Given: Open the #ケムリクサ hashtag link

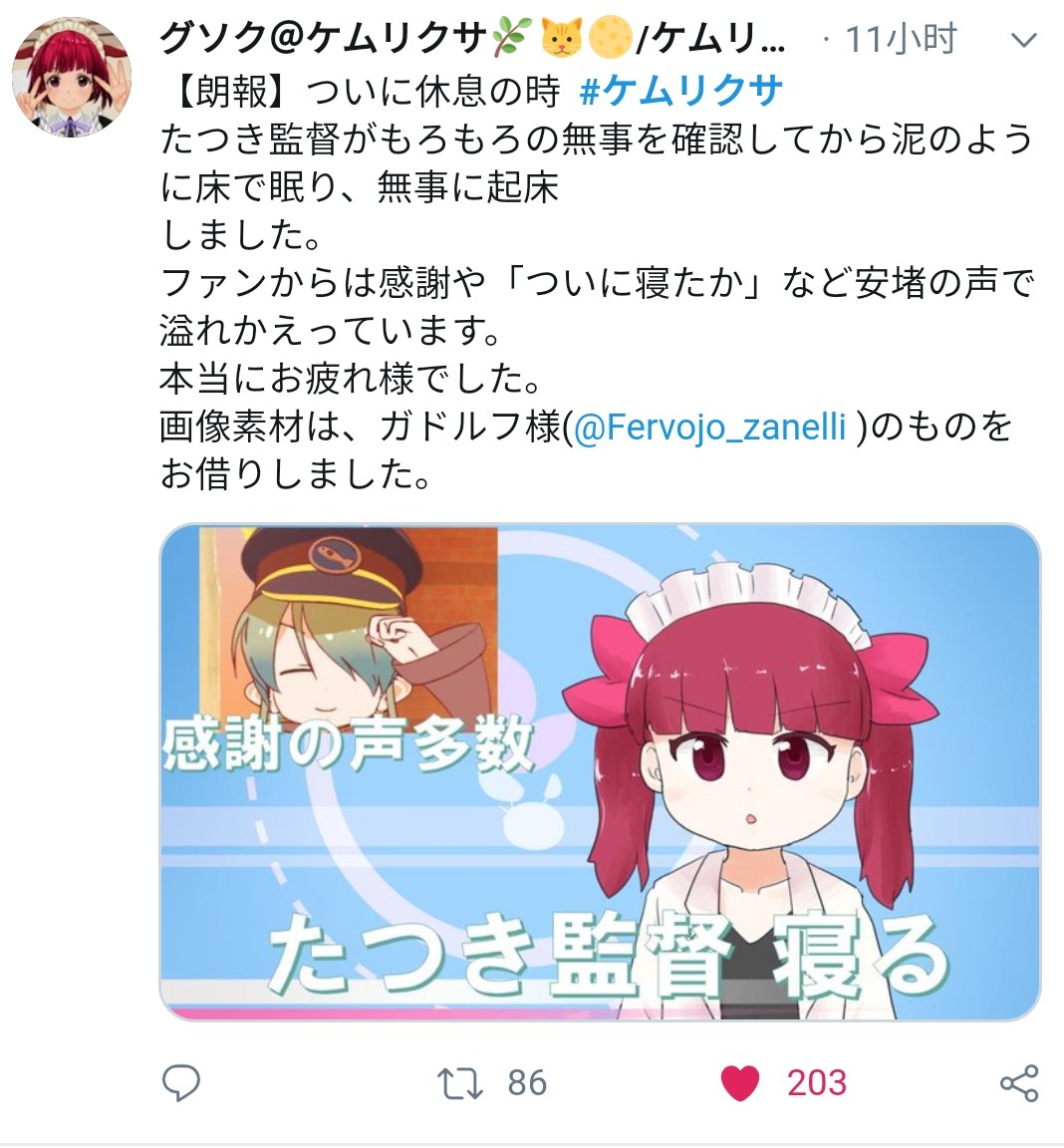Looking at the screenshot, I should (x=680, y=91).
